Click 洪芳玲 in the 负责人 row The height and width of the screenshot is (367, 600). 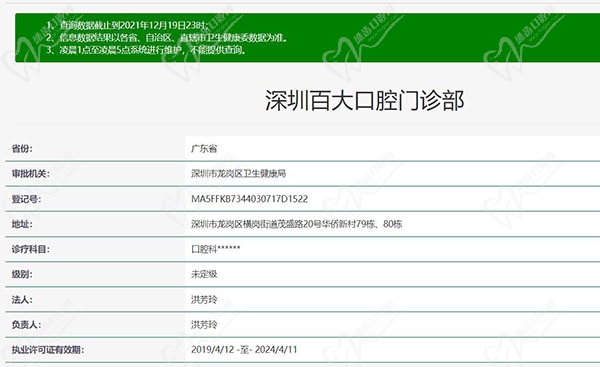point(204,325)
